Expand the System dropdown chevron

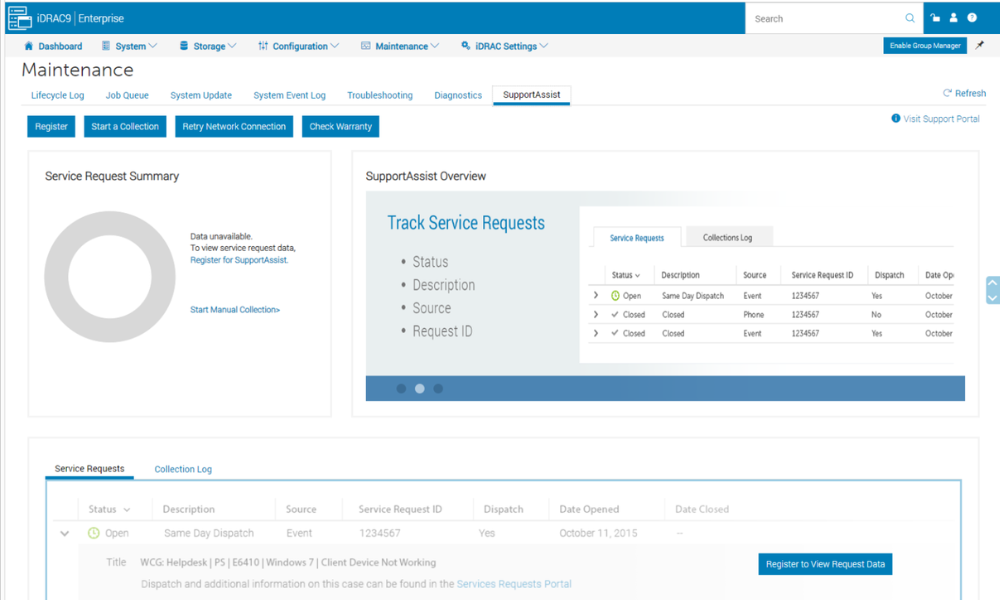tap(153, 46)
